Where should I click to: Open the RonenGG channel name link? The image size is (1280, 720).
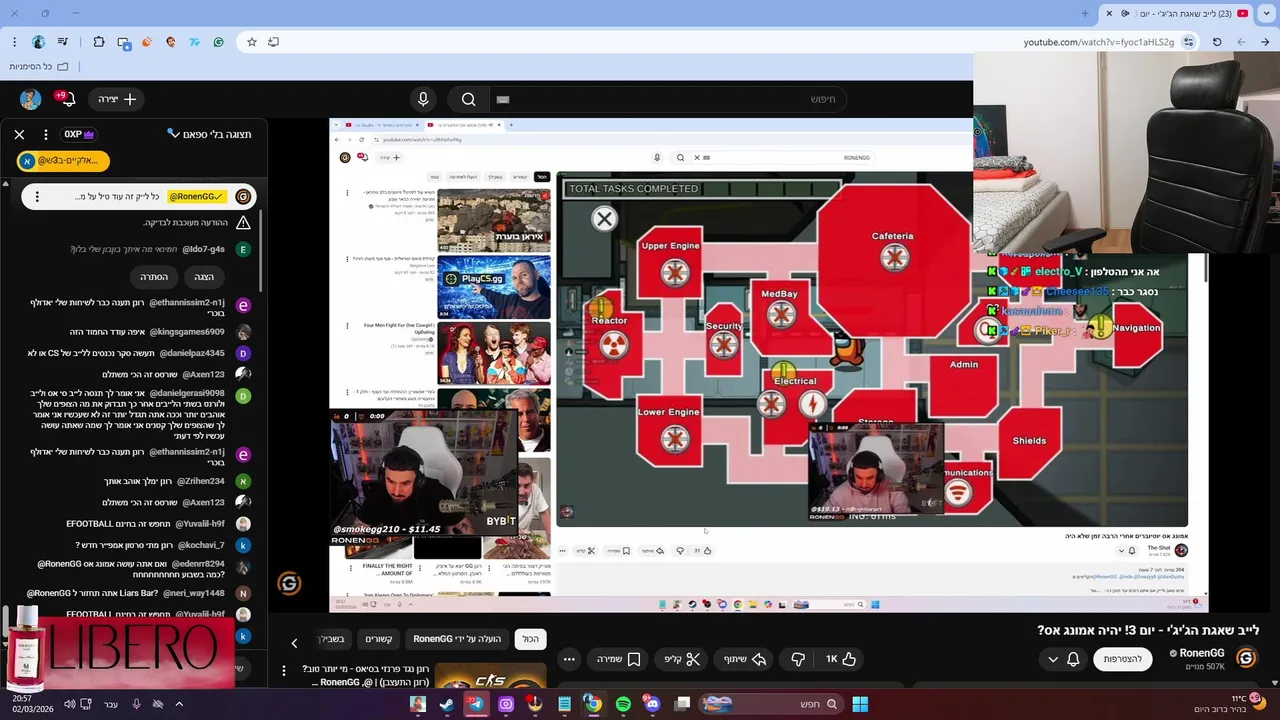click(x=1202, y=653)
